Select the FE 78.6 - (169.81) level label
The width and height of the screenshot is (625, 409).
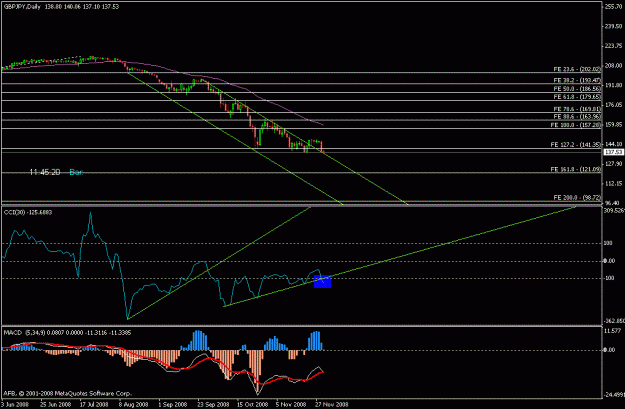(577, 109)
